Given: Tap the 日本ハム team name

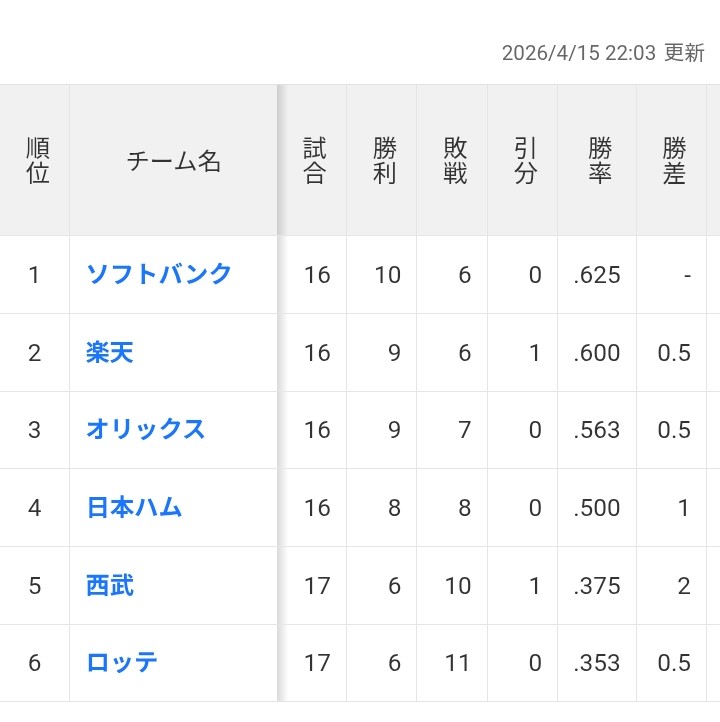Looking at the screenshot, I should click(x=134, y=507).
